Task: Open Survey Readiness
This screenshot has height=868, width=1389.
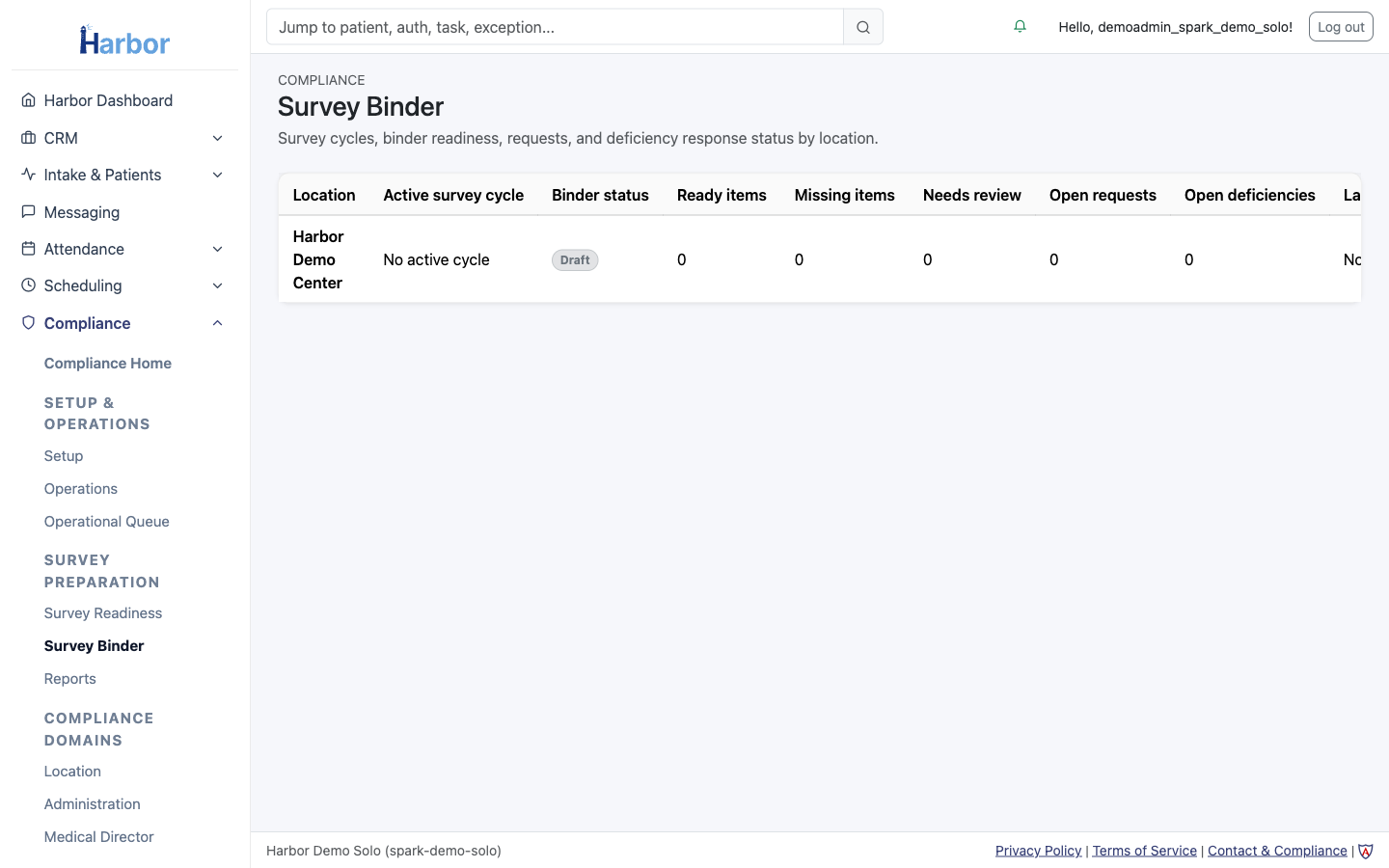Action: click(x=103, y=613)
